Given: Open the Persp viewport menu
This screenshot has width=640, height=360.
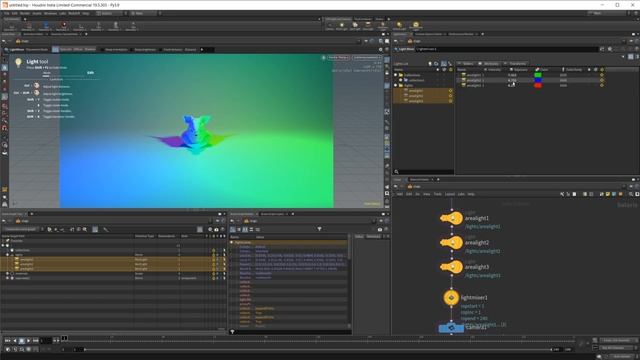Looking at the screenshot, I should [x=338, y=58].
